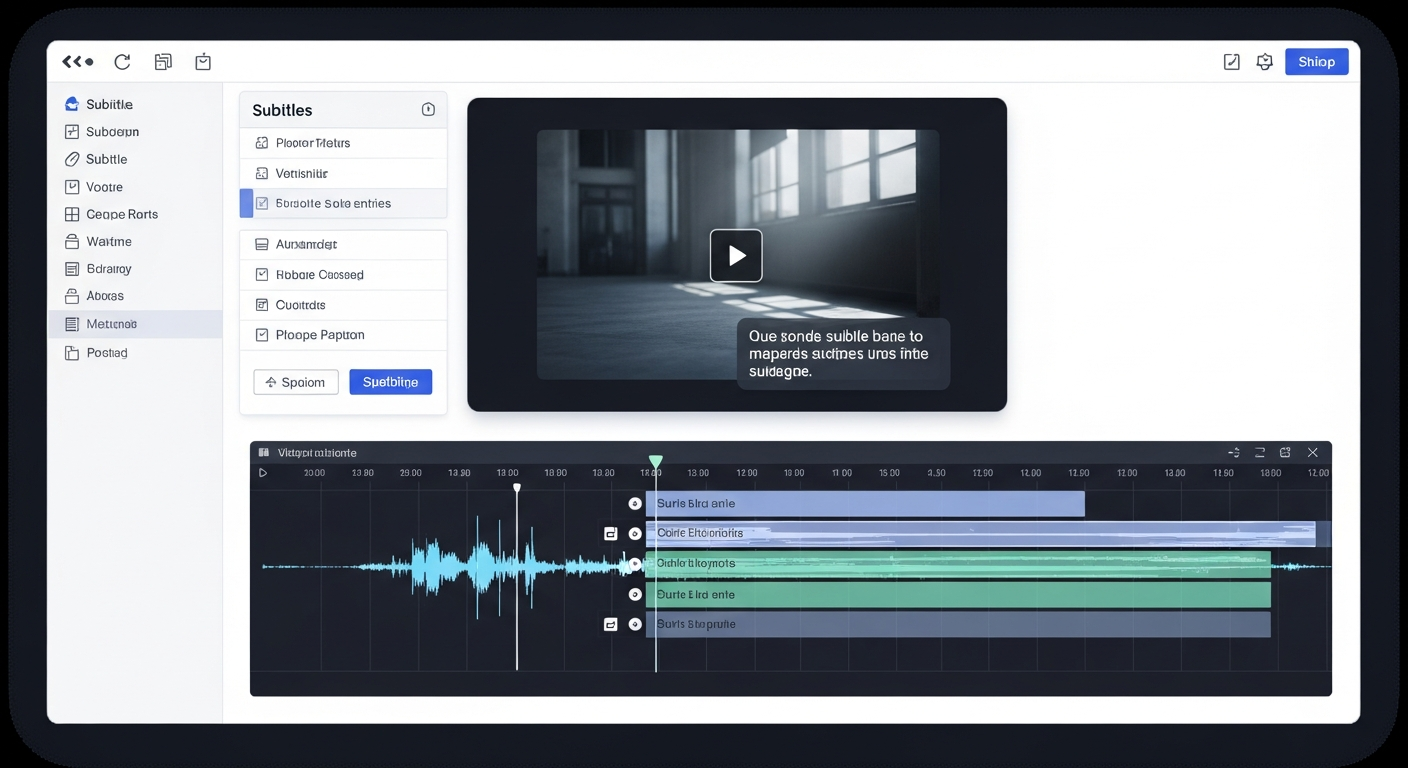Select the Subtitle pen icon in sidebar
This screenshot has width=1408, height=768.
coord(70,159)
